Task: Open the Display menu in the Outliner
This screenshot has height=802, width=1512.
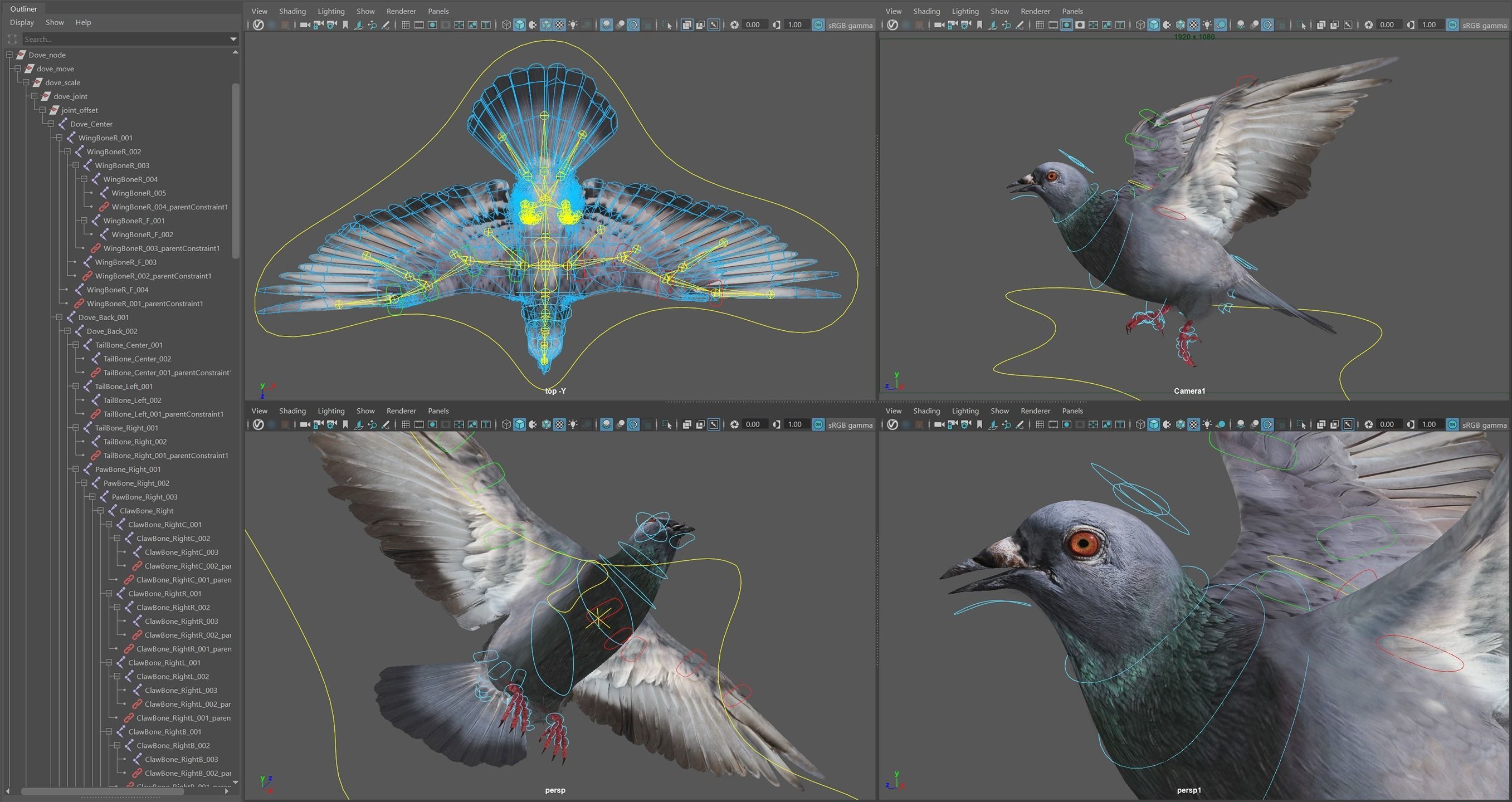Action: tap(22, 22)
